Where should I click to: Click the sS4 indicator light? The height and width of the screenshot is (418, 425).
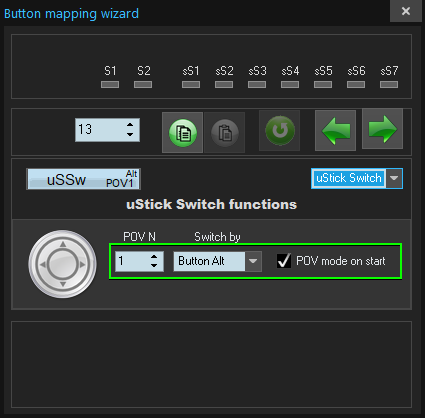coord(290,85)
